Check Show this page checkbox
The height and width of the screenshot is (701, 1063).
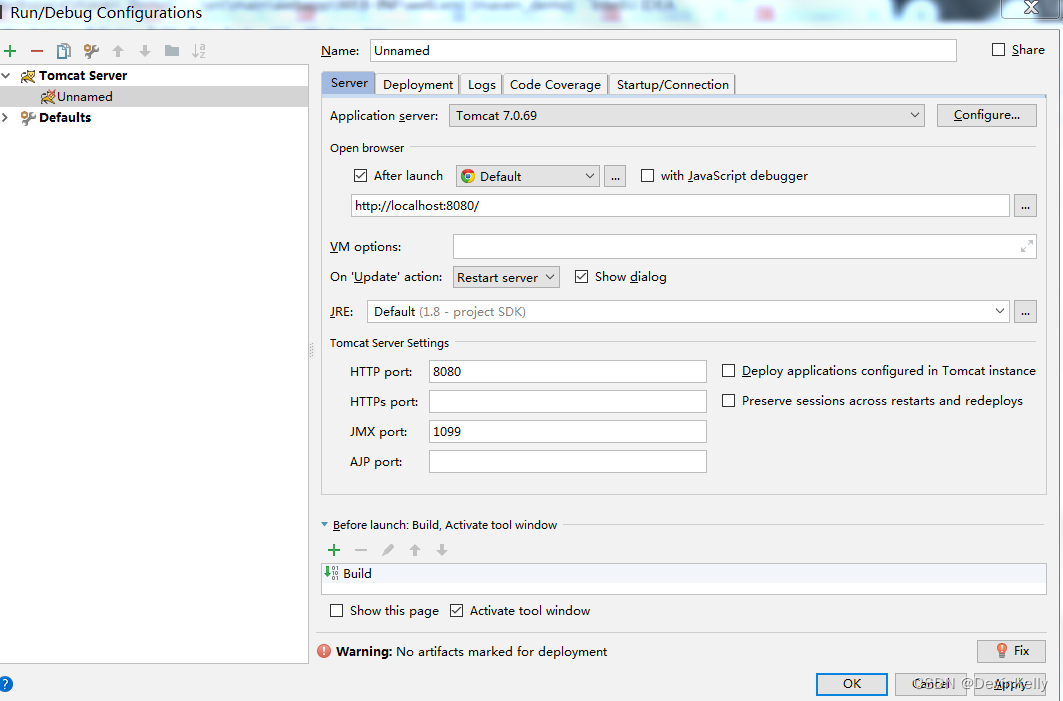point(336,611)
